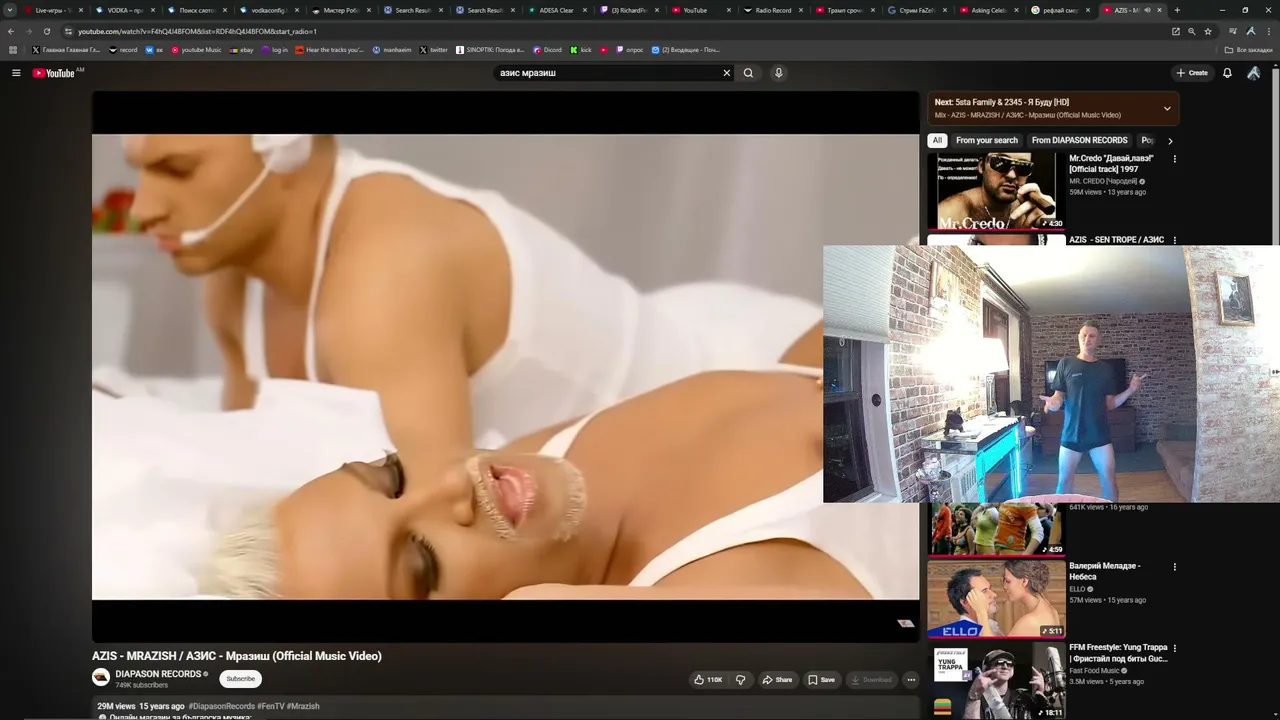
Task: Save the video to a playlist
Action: point(821,680)
